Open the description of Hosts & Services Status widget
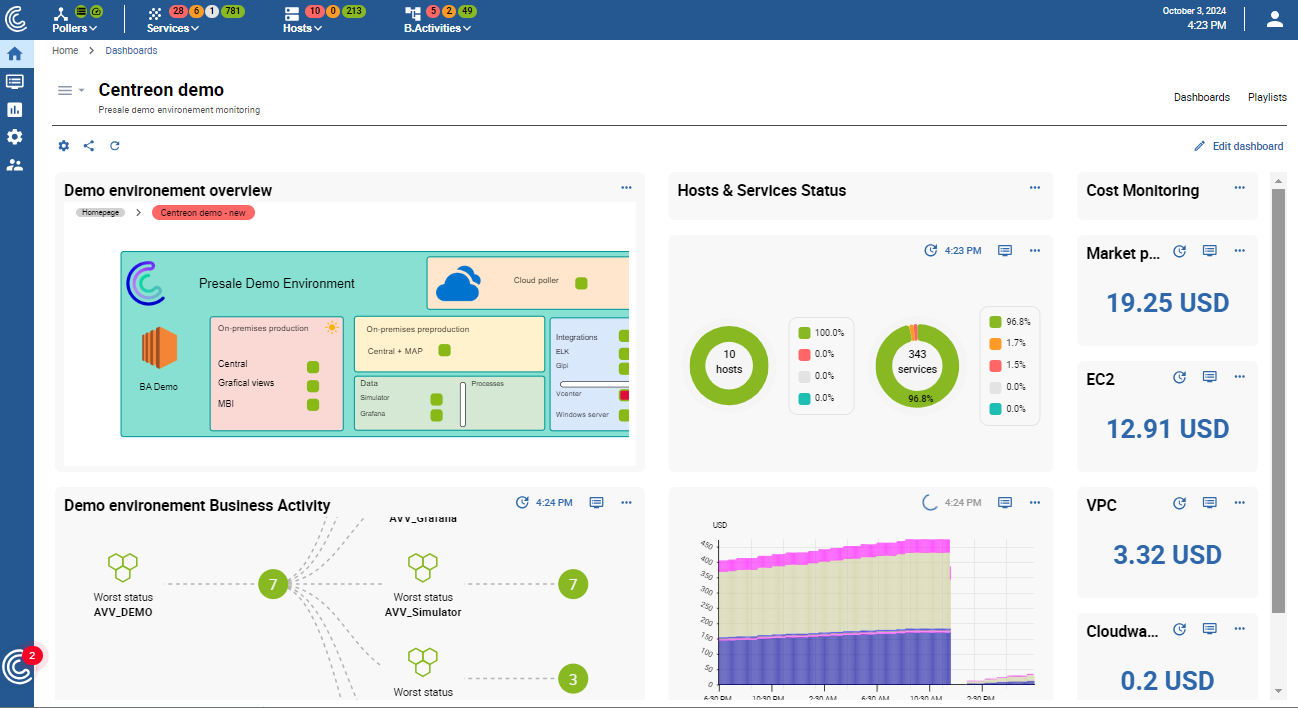Image resolution: width=1298 pixels, height=708 pixels. tap(1005, 251)
